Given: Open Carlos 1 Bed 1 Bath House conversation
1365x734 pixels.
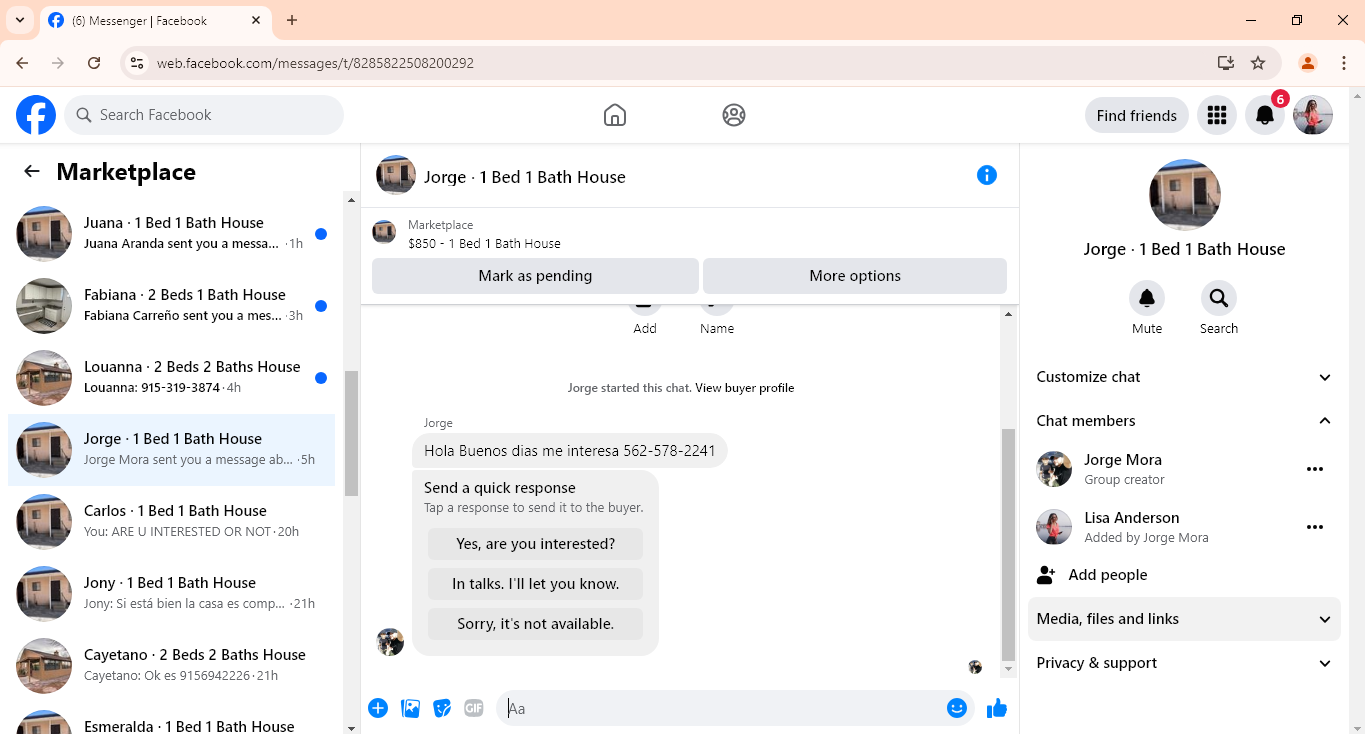Looking at the screenshot, I should coord(172,522).
